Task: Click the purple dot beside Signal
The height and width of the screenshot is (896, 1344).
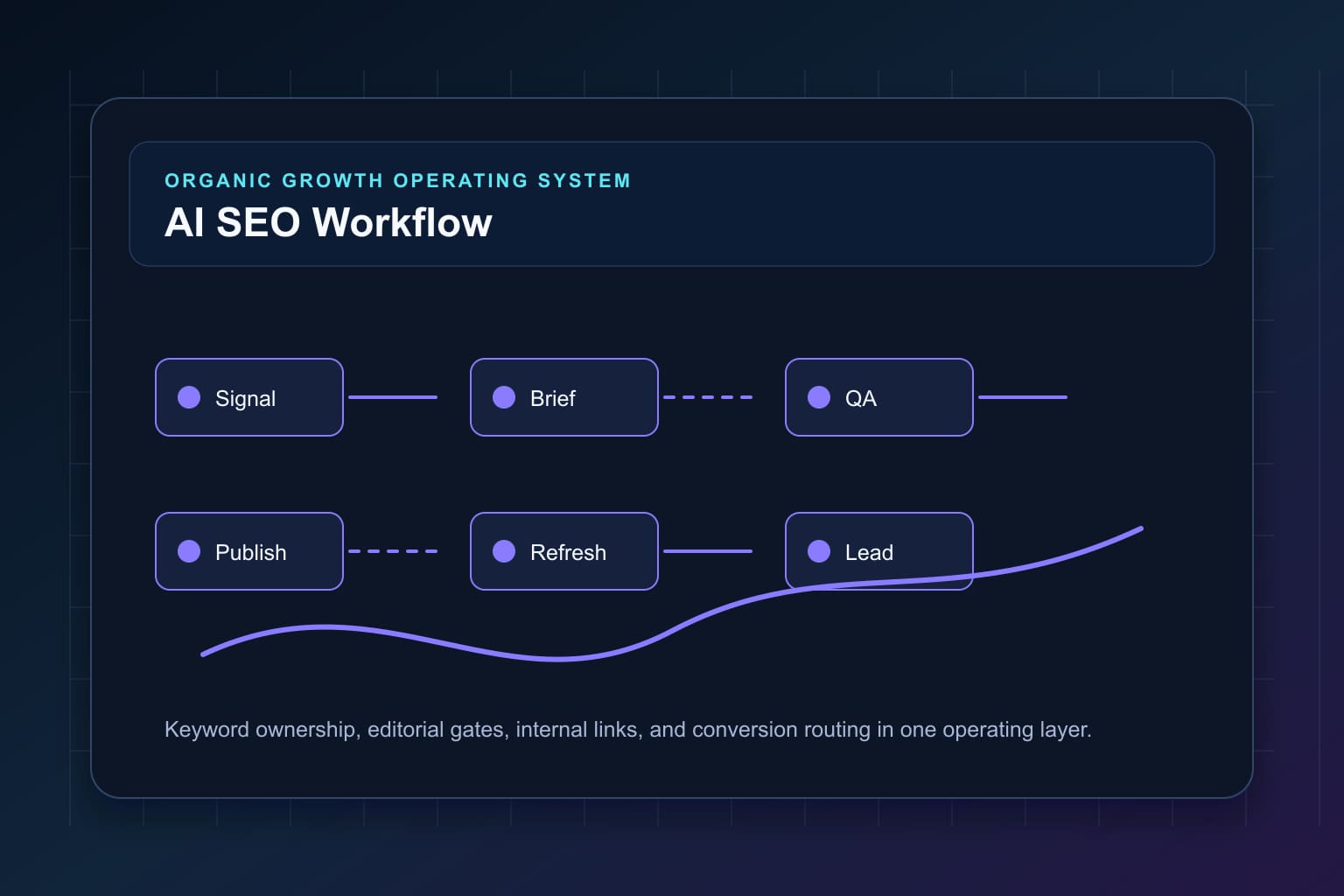Action: point(189,397)
